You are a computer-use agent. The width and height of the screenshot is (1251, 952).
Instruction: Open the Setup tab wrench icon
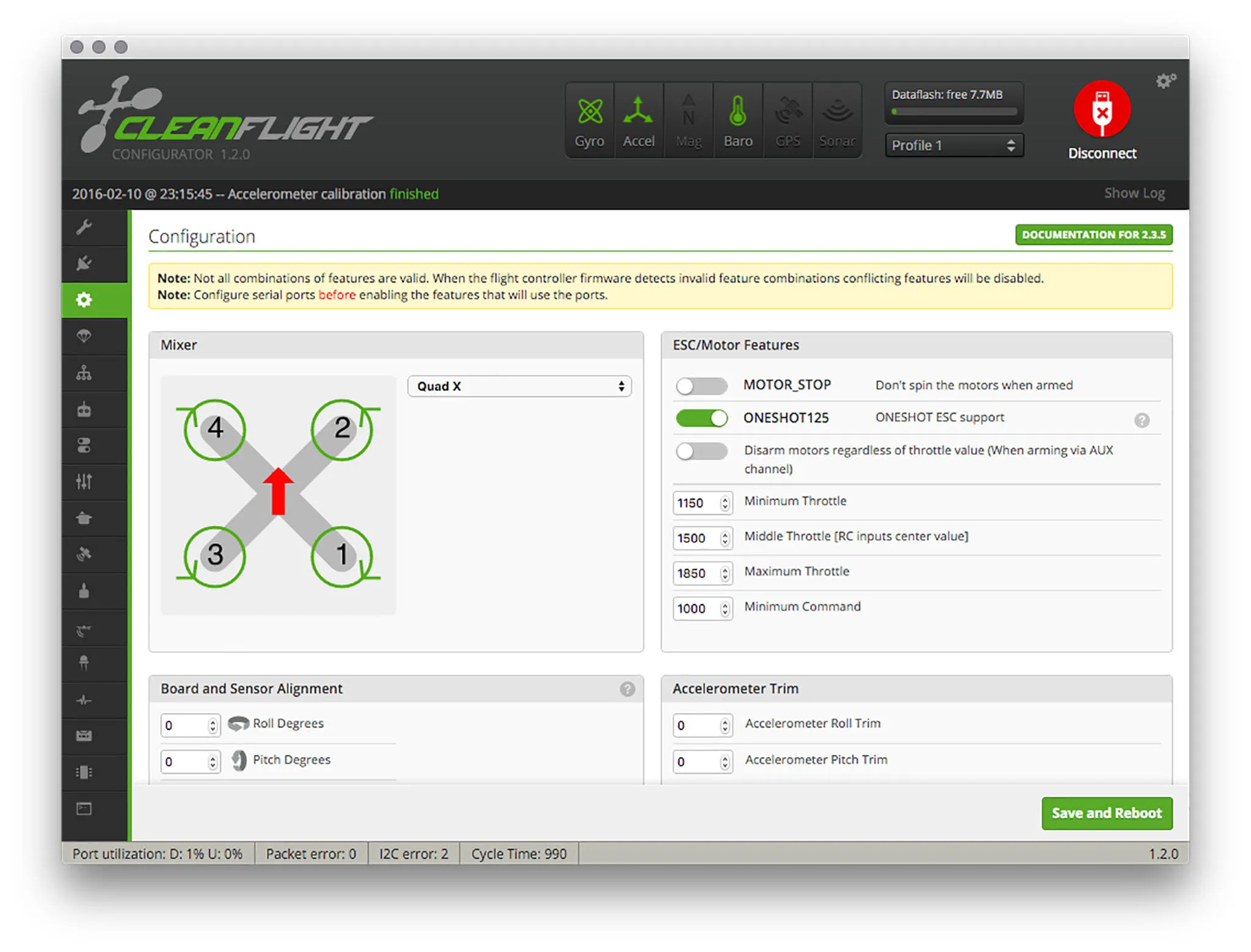click(84, 228)
